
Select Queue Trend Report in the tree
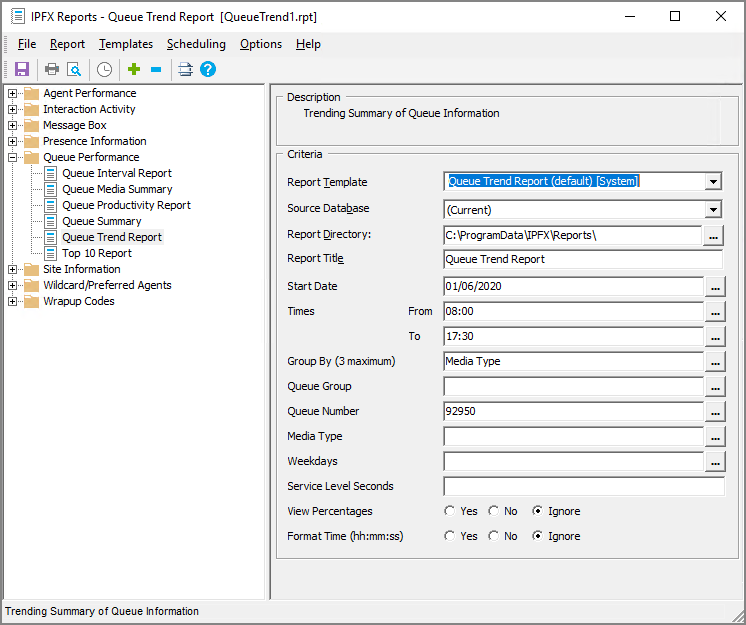[112, 237]
